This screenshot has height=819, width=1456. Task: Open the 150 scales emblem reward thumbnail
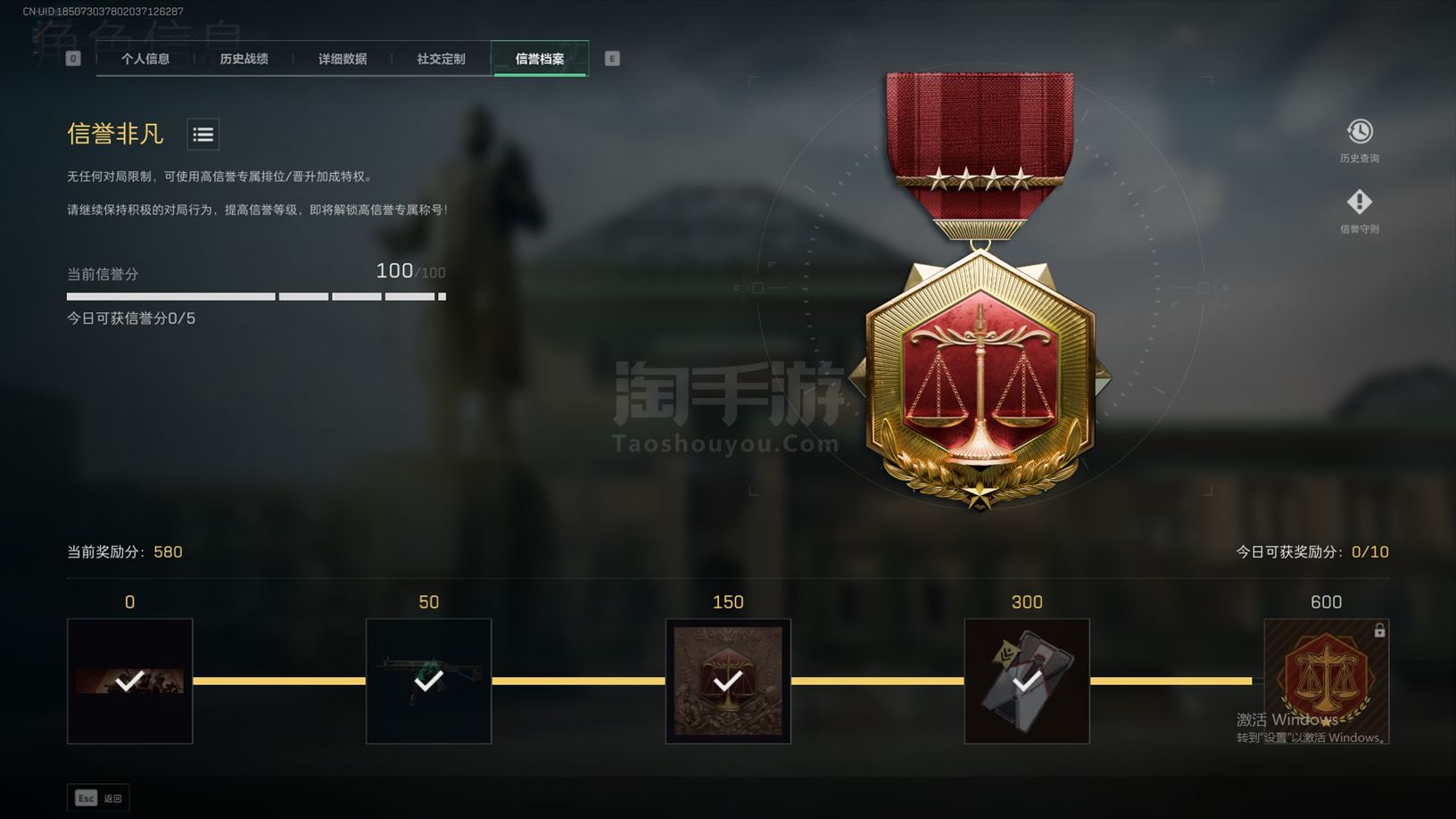click(x=728, y=681)
